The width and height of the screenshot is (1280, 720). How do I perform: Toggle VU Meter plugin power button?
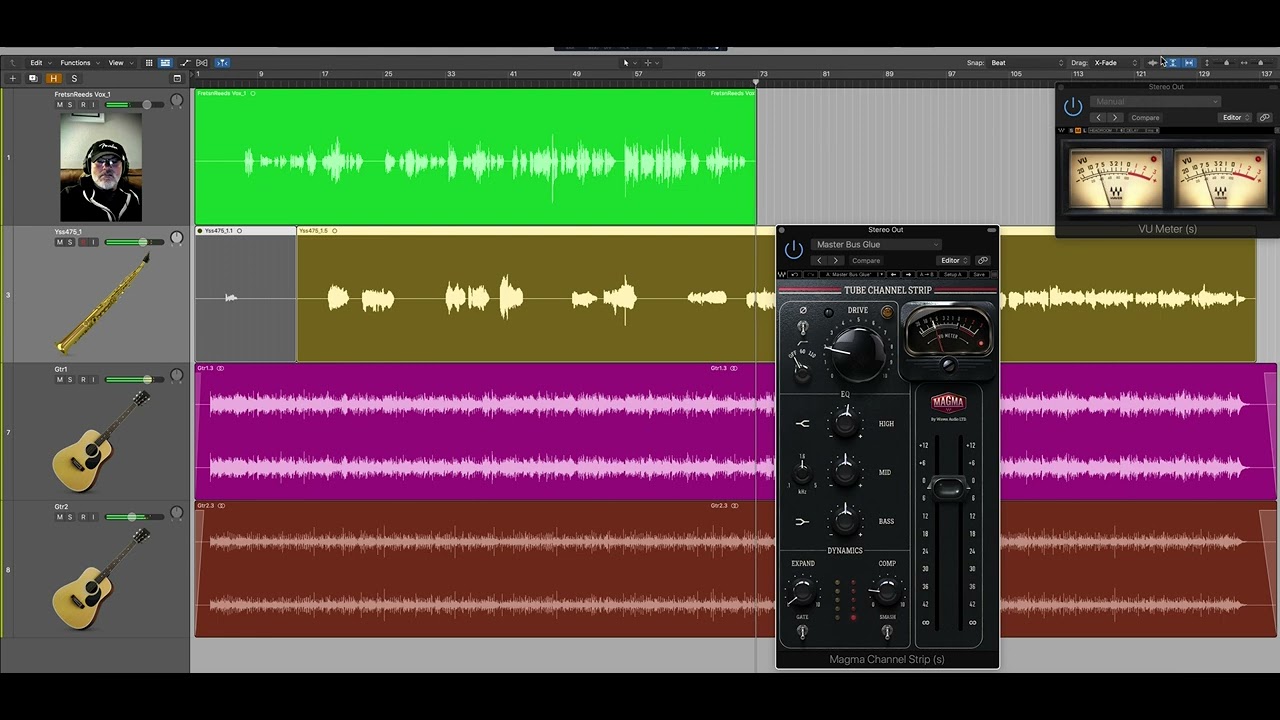coord(1073,106)
